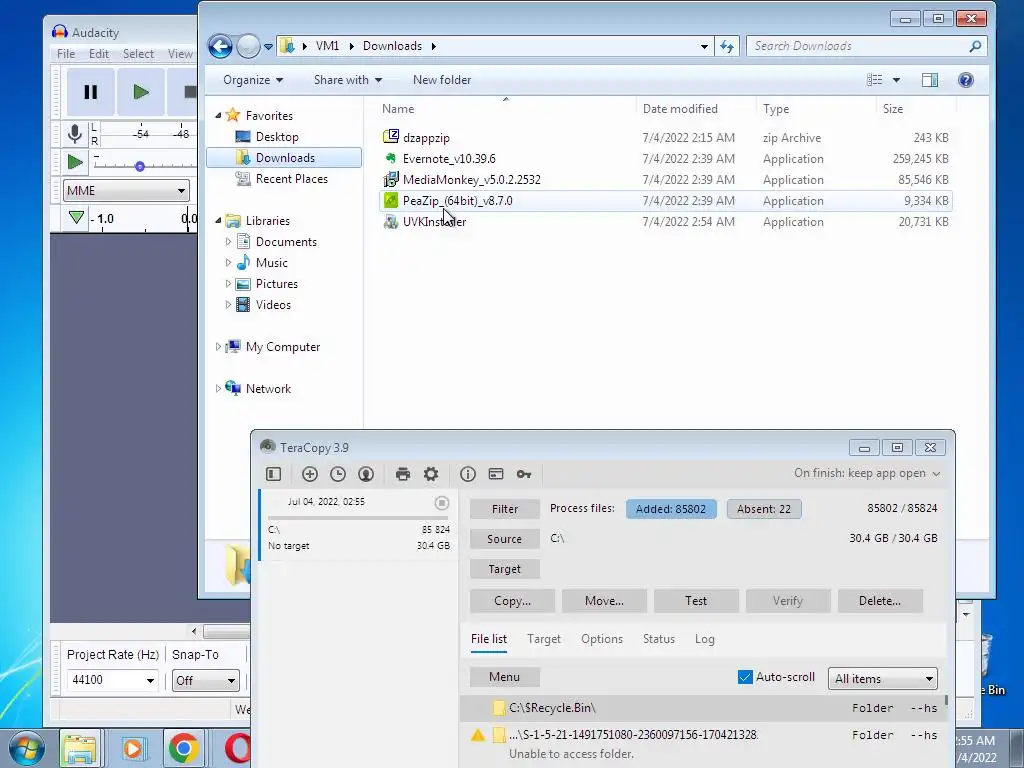Click TeraCopy info icon

pos(468,474)
